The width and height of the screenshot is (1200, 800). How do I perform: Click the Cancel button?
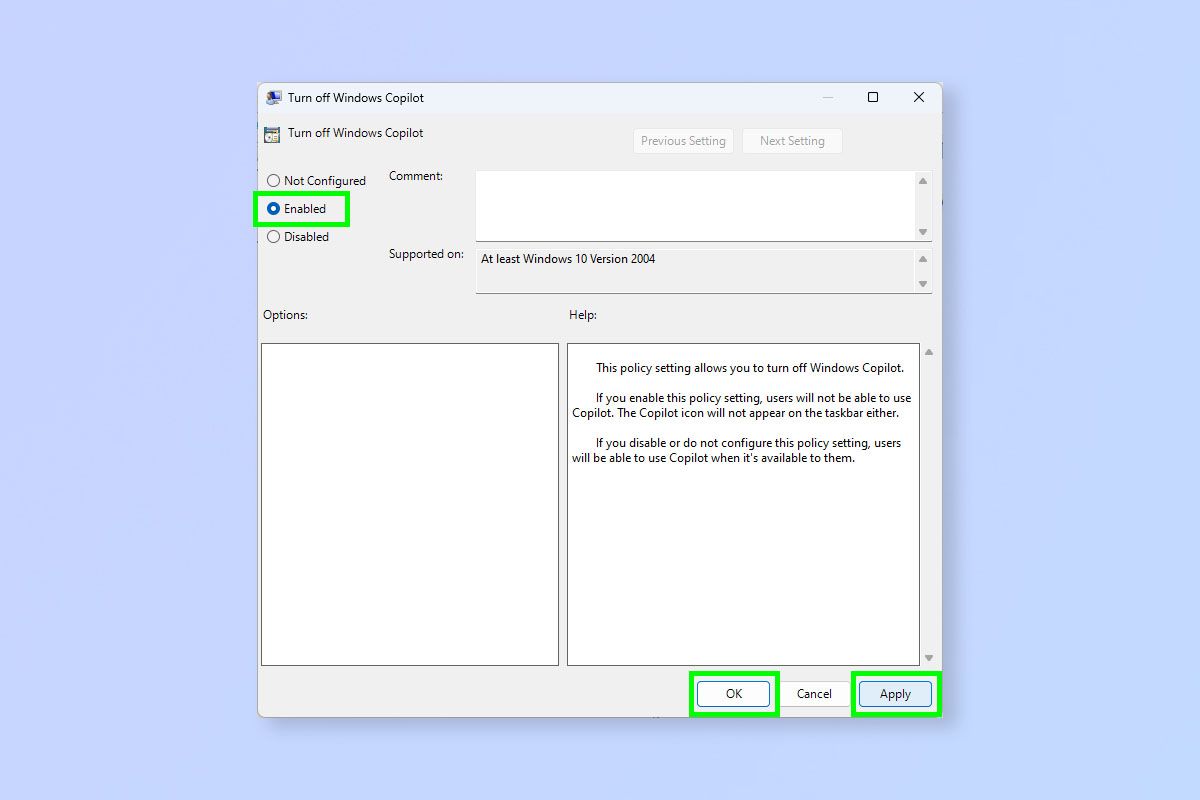click(814, 693)
